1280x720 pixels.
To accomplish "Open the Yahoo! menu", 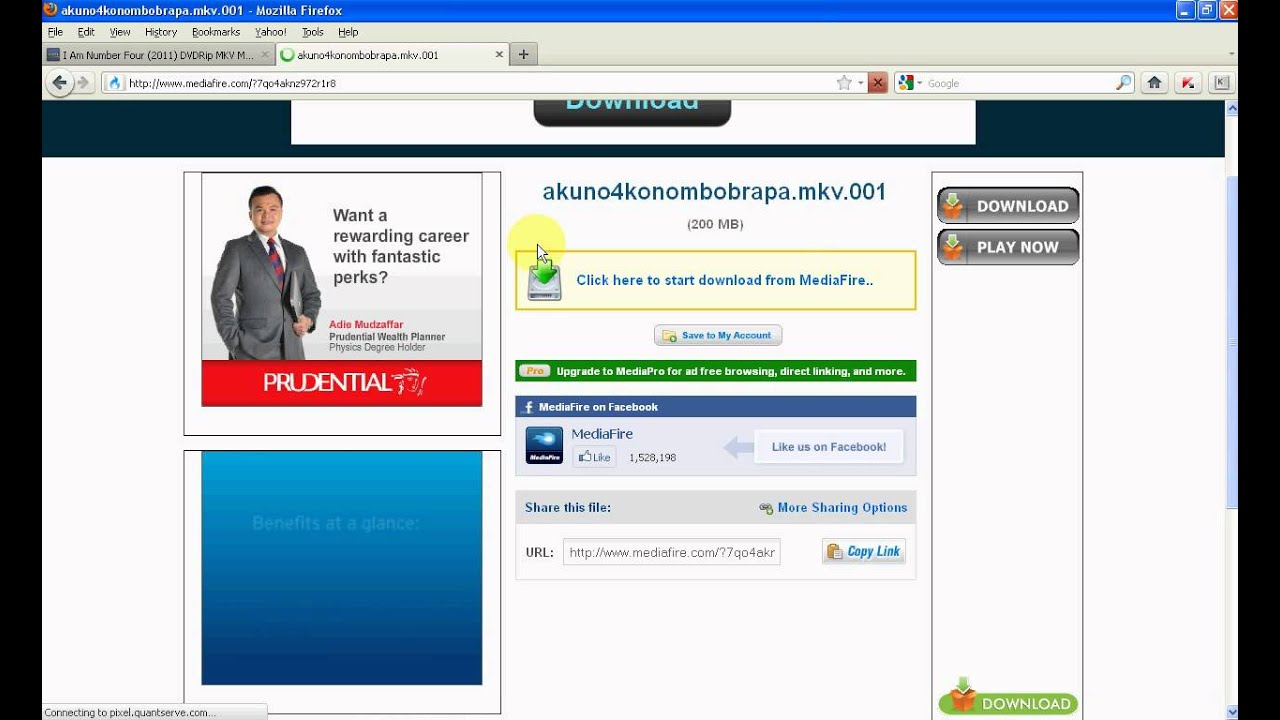I will [271, 32].
